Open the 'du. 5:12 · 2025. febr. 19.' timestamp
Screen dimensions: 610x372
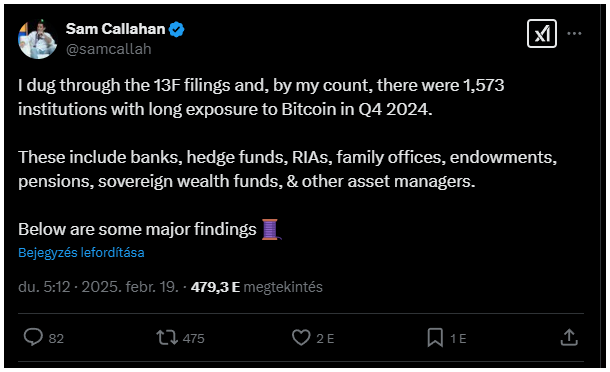click(98, 287)
